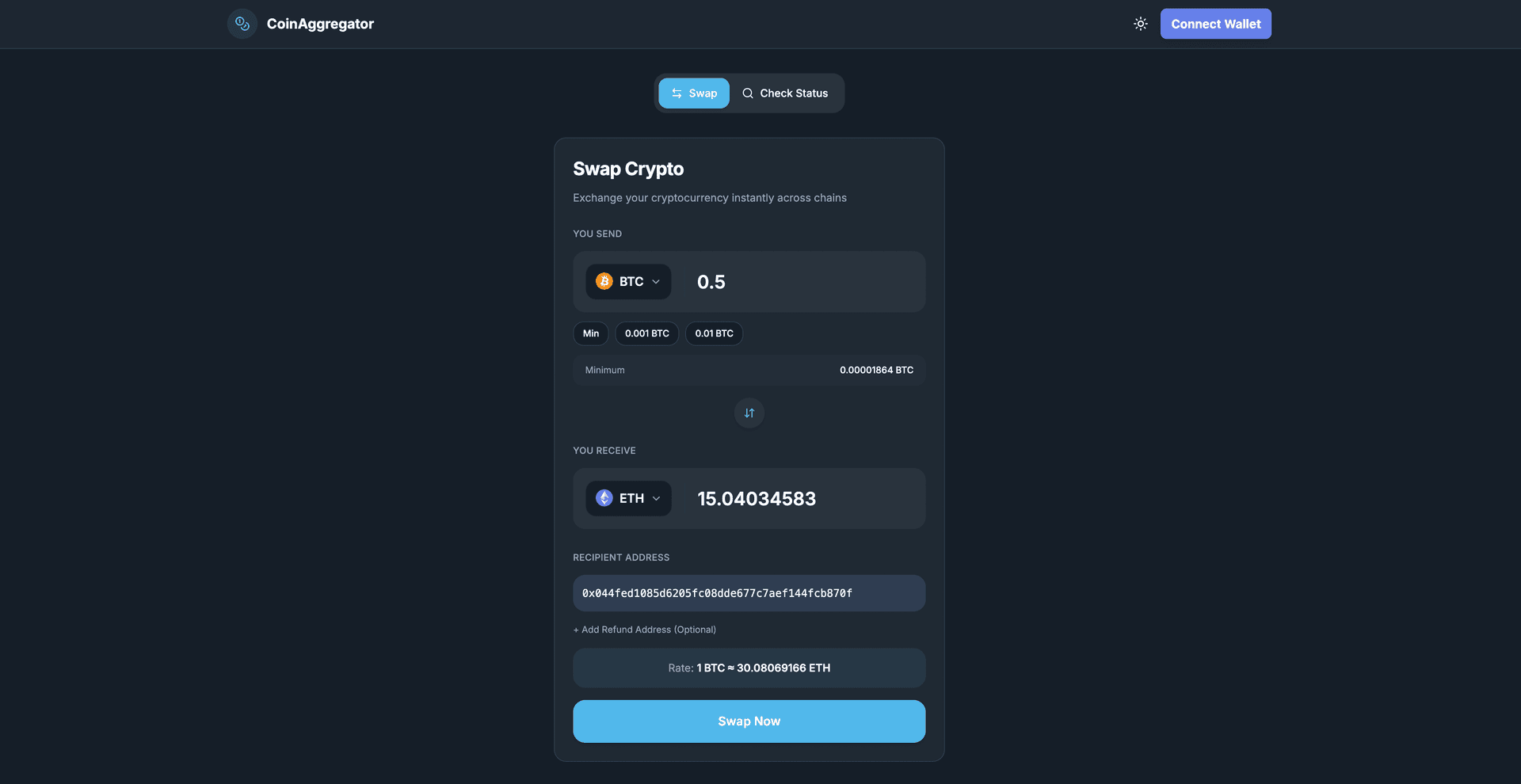
Task: Select the 0.01 BTC preset chip
Action: coord(714,333)
